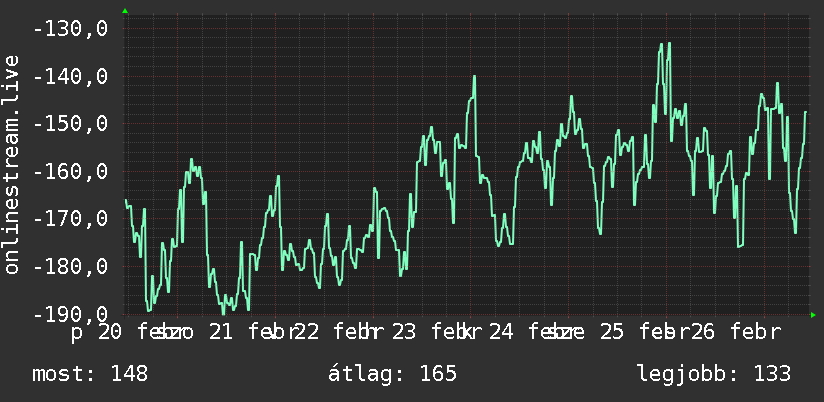Click the -130,0 y-axis label
The width and height of the screenshot is (824, 402).
[70, 29]
